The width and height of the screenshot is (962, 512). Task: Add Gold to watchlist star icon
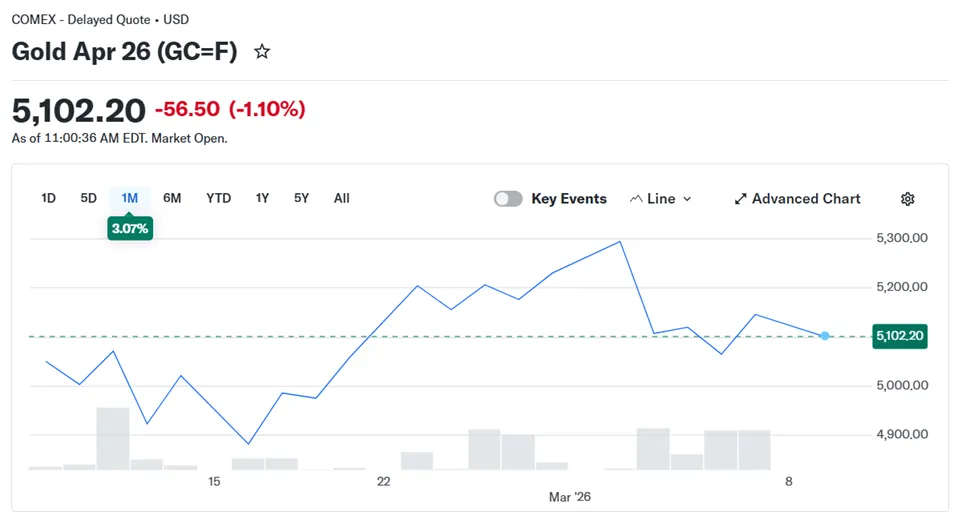(x=262, y=51)
